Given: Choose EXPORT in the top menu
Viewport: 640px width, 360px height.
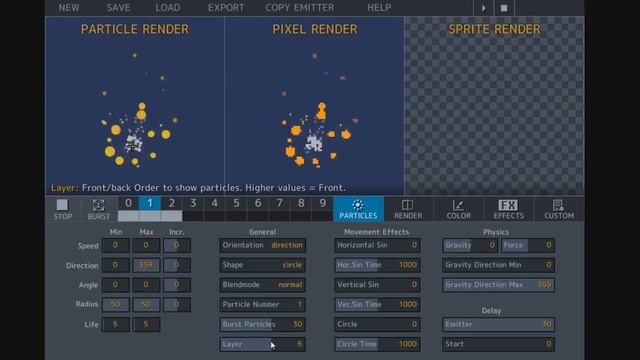Looking at the screenshot, I should pyautogui.click(x=226, y=7).
